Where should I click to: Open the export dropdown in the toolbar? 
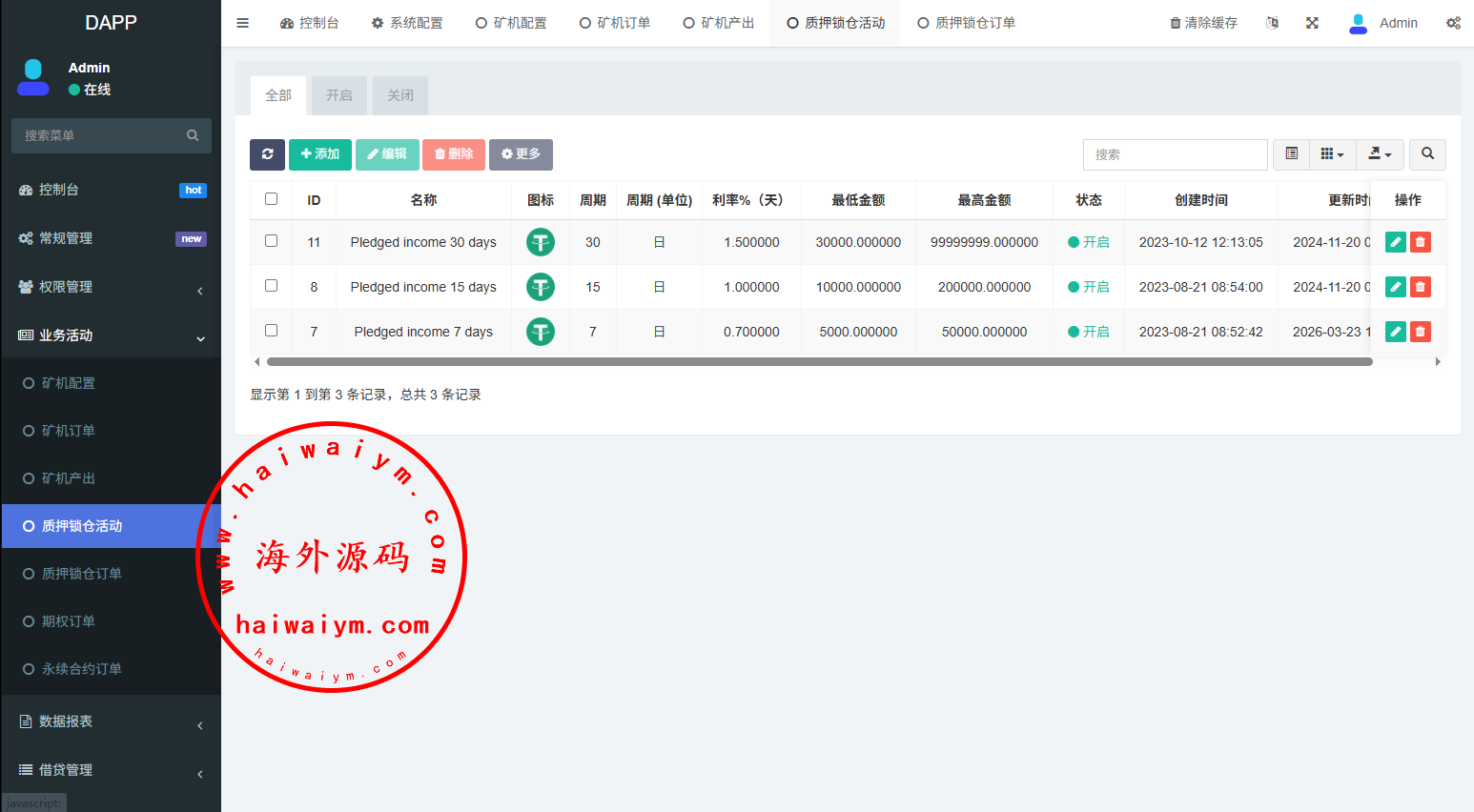click(1380, 154)
